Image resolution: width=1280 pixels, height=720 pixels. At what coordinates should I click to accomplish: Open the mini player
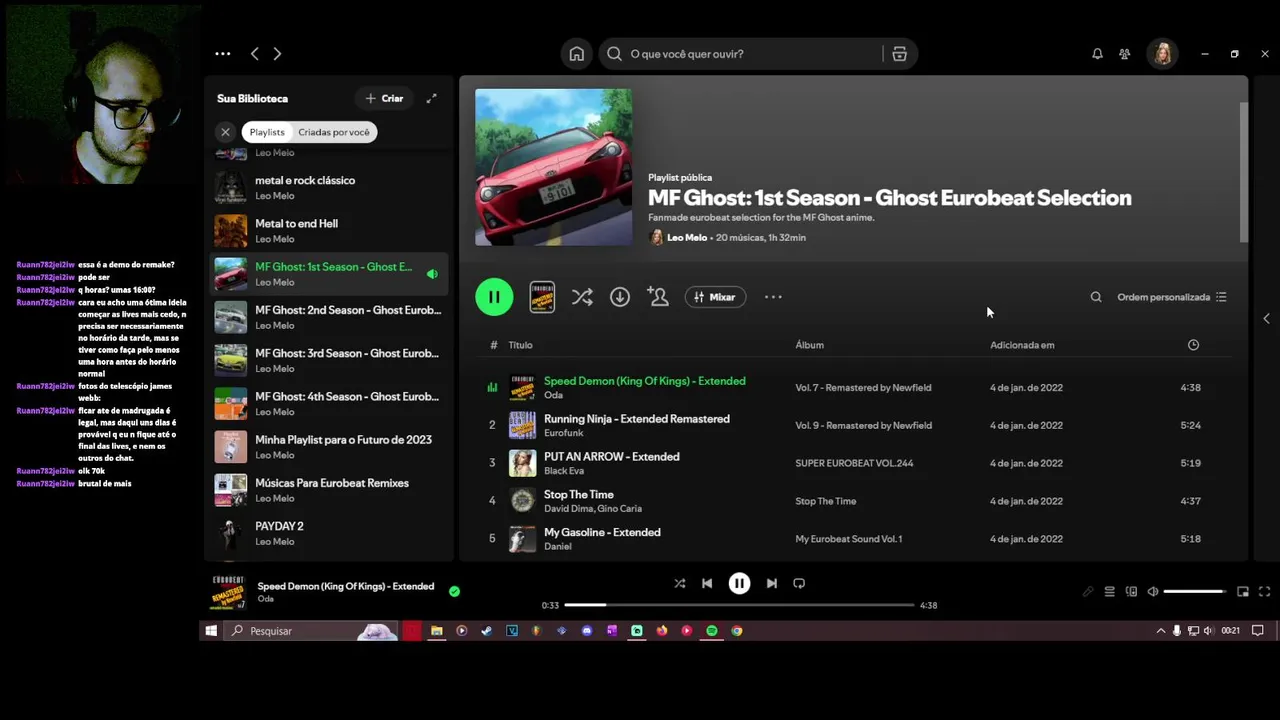tap(1243, 592)
